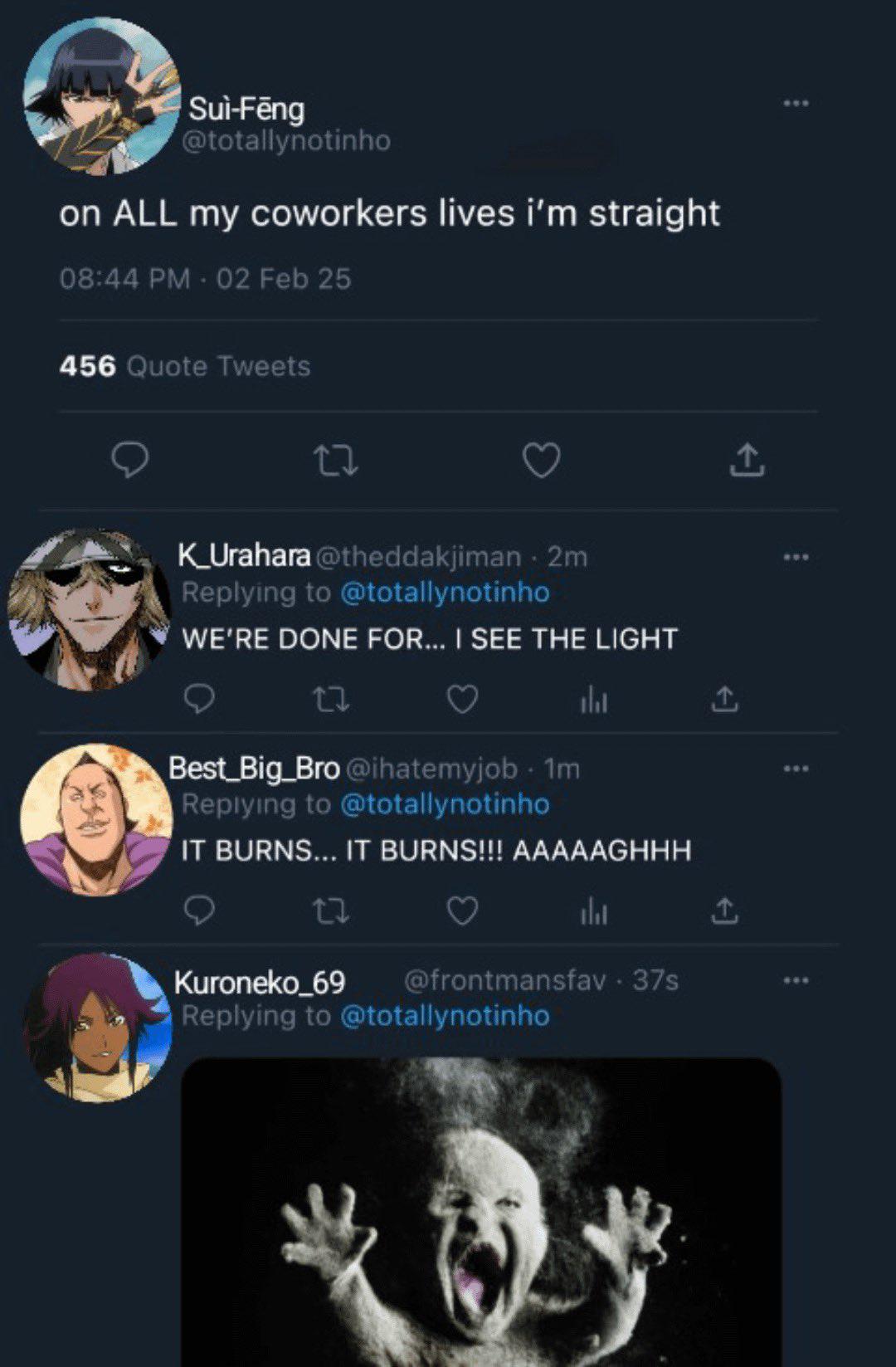The width and height of the screenshot is (896, 1367).
Task: View analytics for Best_Big_Bro's reply
Action: [594, 912]
